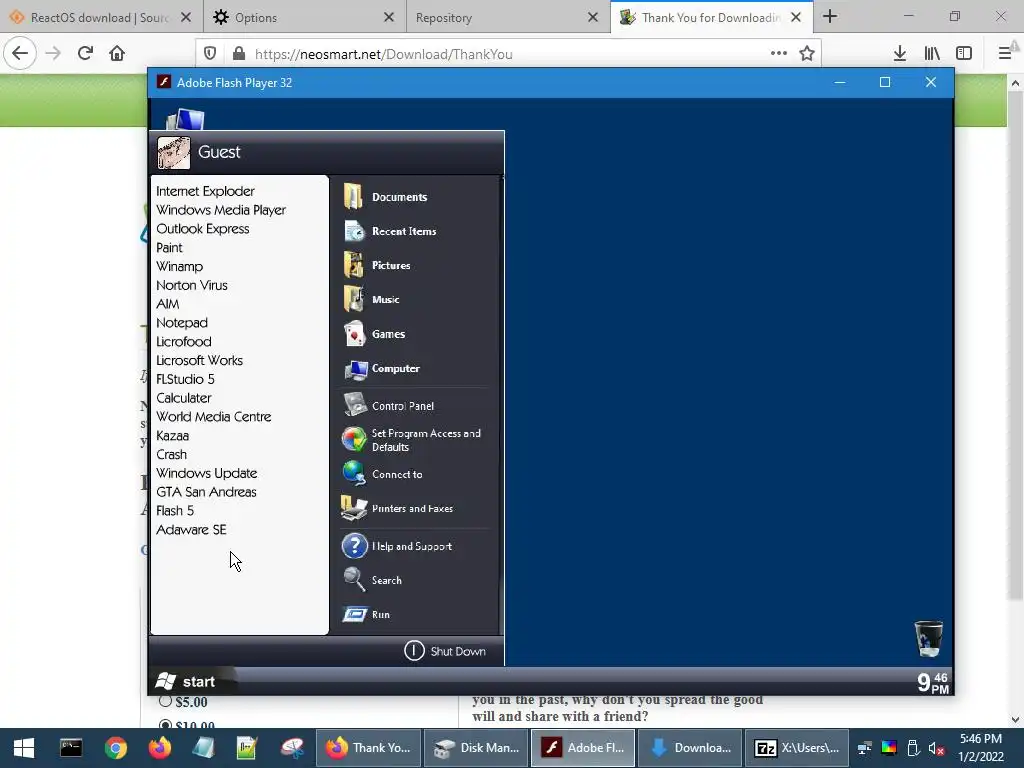Open the Recycle Bin on Flash desktop

(928, 639)
